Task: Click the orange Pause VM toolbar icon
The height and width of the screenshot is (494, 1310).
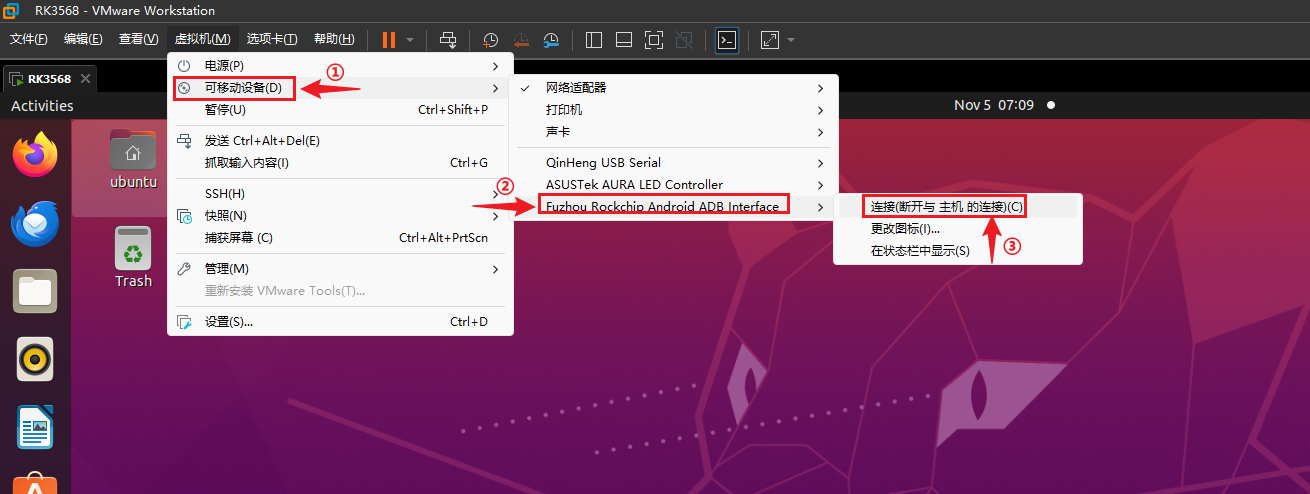Action: 388,40
